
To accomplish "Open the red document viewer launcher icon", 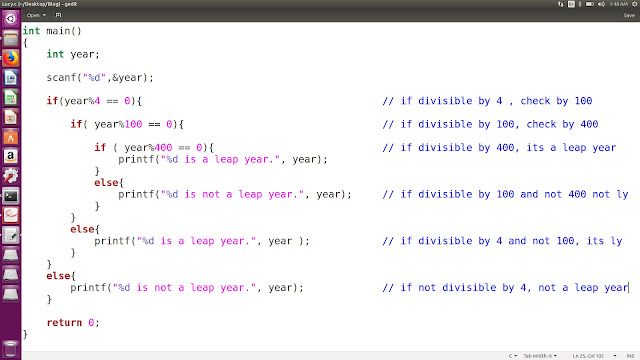I will click(x=11, y=215).
